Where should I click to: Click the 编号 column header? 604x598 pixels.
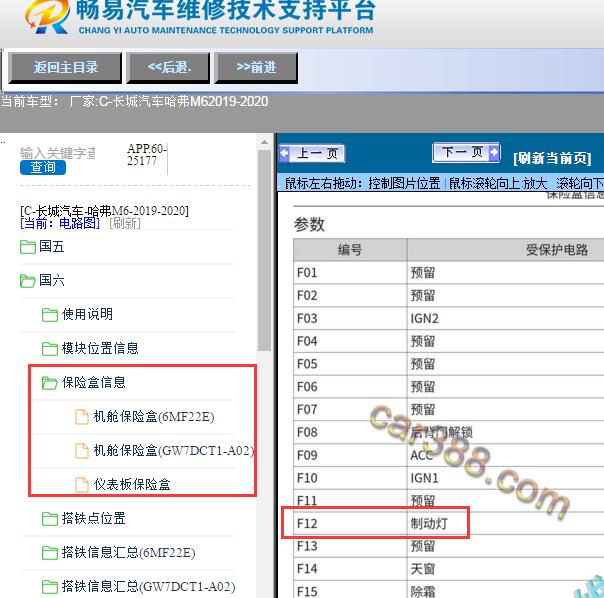click(350, 250)
